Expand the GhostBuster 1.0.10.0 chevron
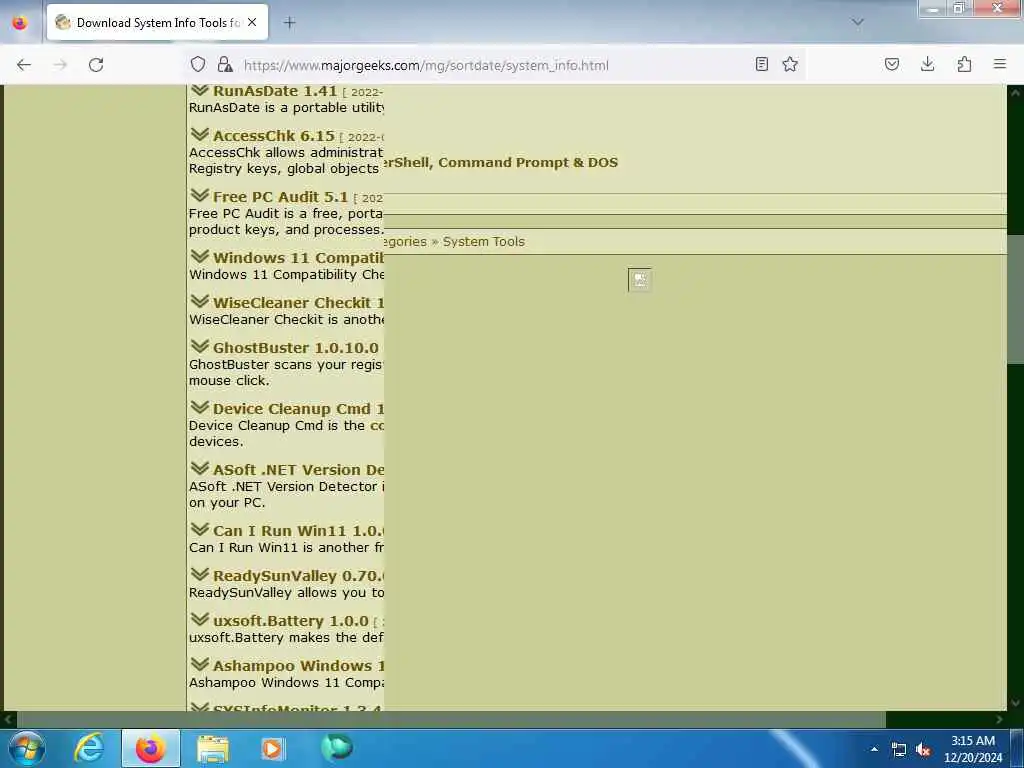Image resolution: width=1024 pixels, height=768 pixels. click(200, 346)
